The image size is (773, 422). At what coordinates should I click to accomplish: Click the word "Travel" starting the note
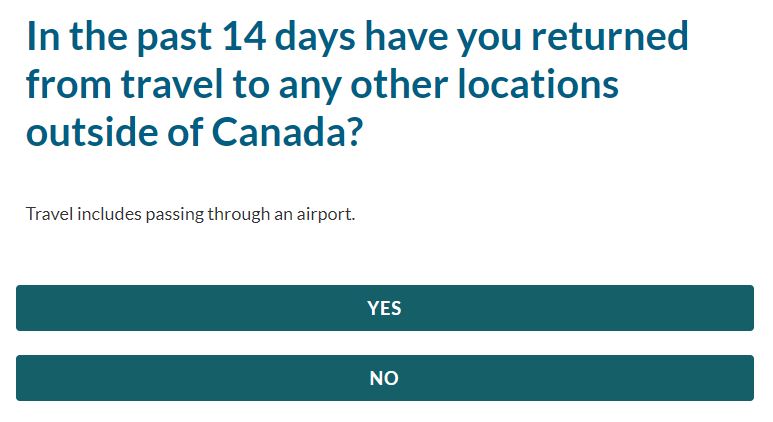[47, 215]
